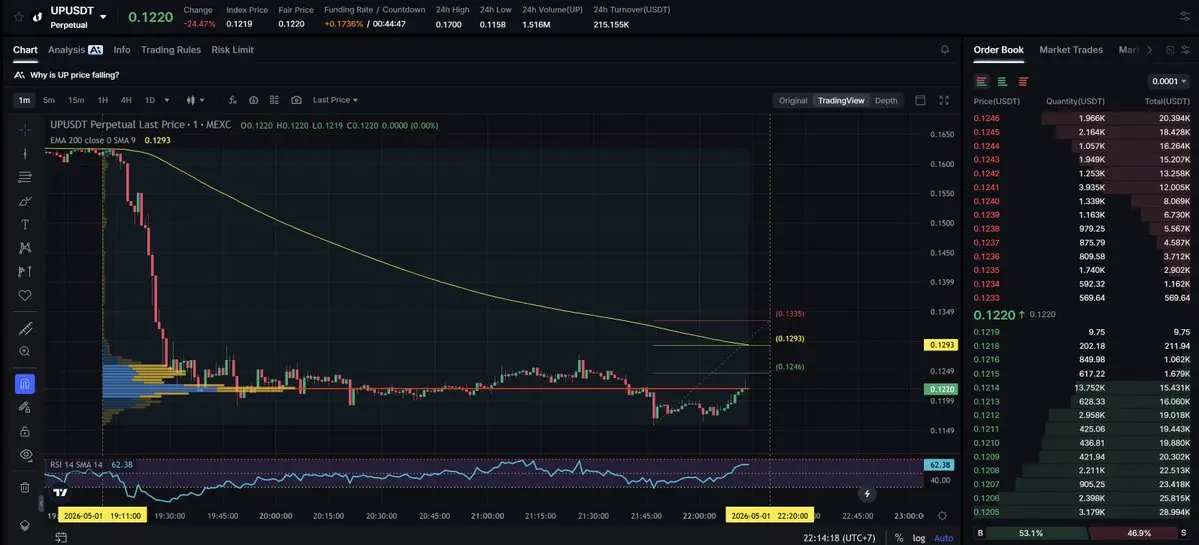Toggle Auto scale button
This screenshot has height=545, width=1199.
[944, 538]
